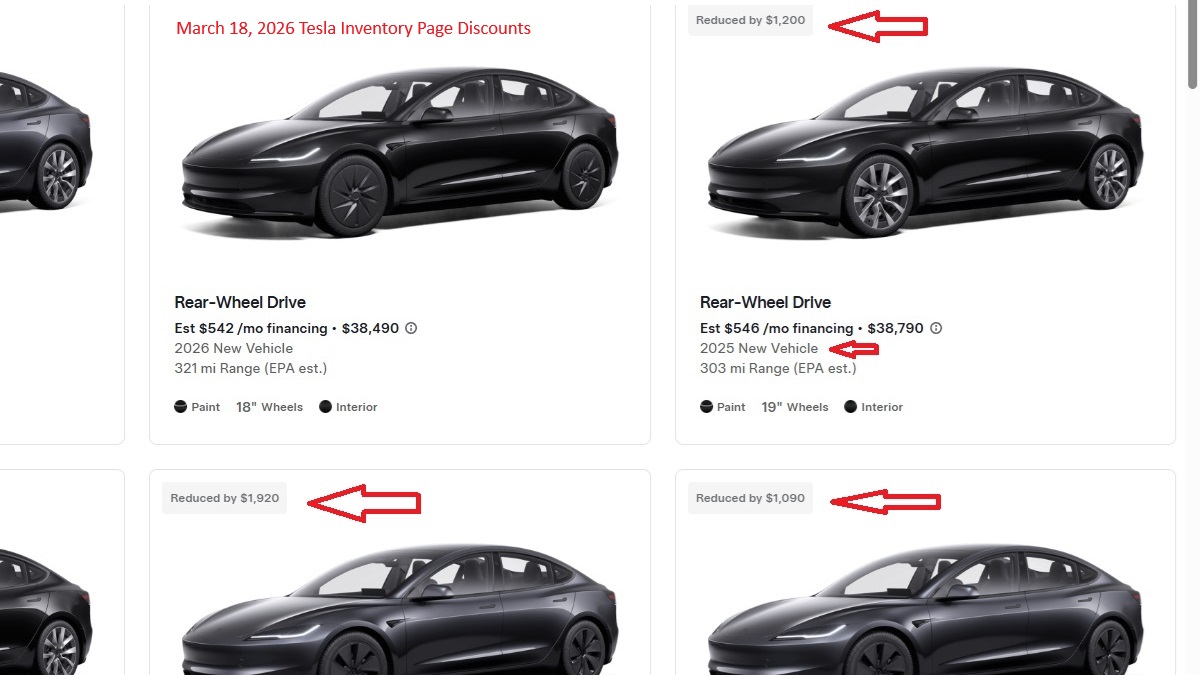Expand details on the 2026 Rear-Wheel Drive card
Screen dimensions: 1200x675
[x=399, y=225]
